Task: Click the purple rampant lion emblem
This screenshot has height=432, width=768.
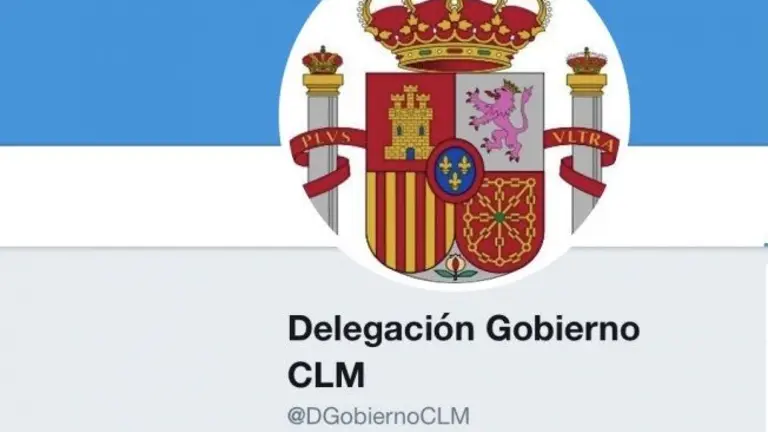Action: pyautogui.click(x=500, y=118)
